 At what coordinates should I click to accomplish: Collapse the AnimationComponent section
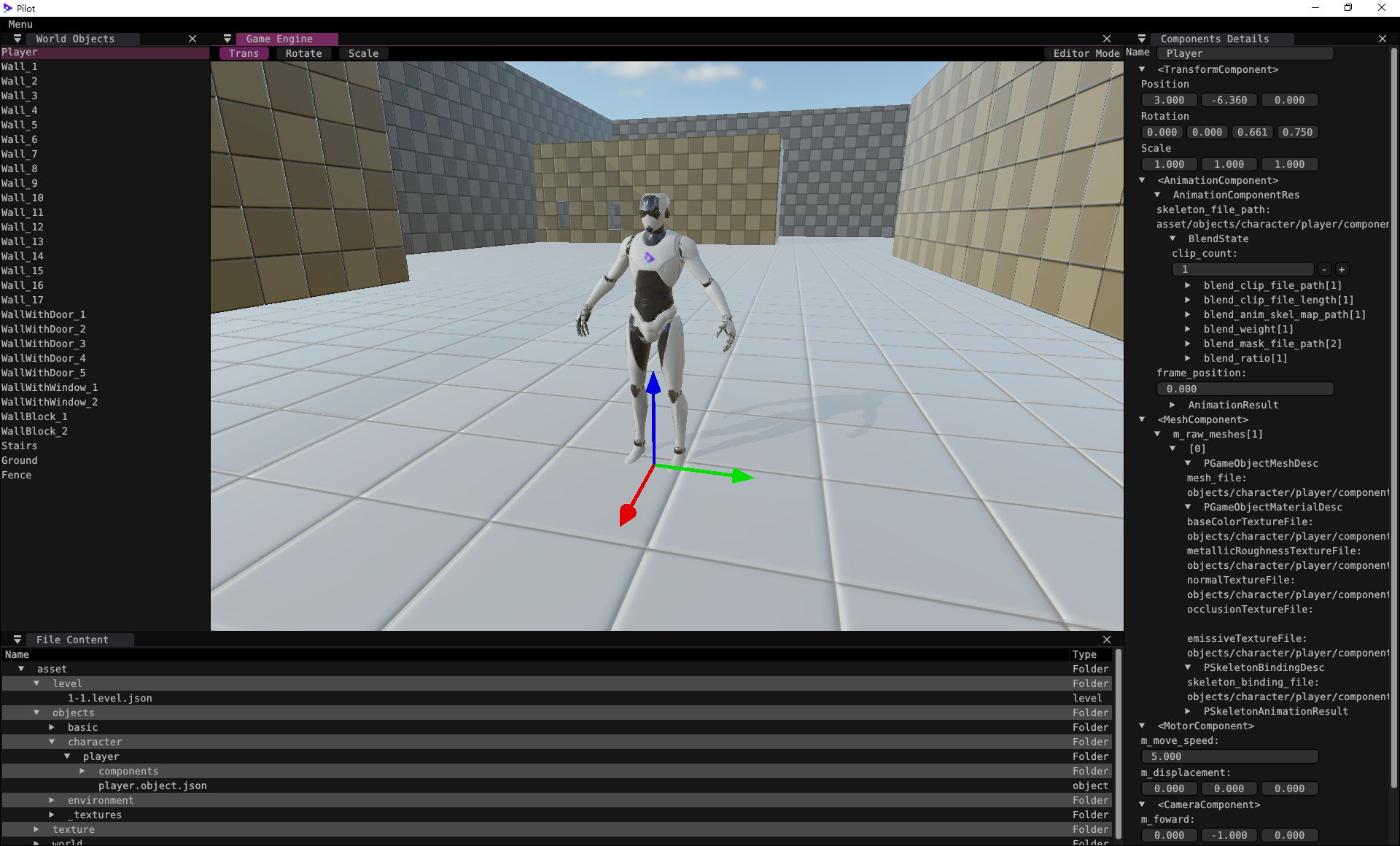1142,180
